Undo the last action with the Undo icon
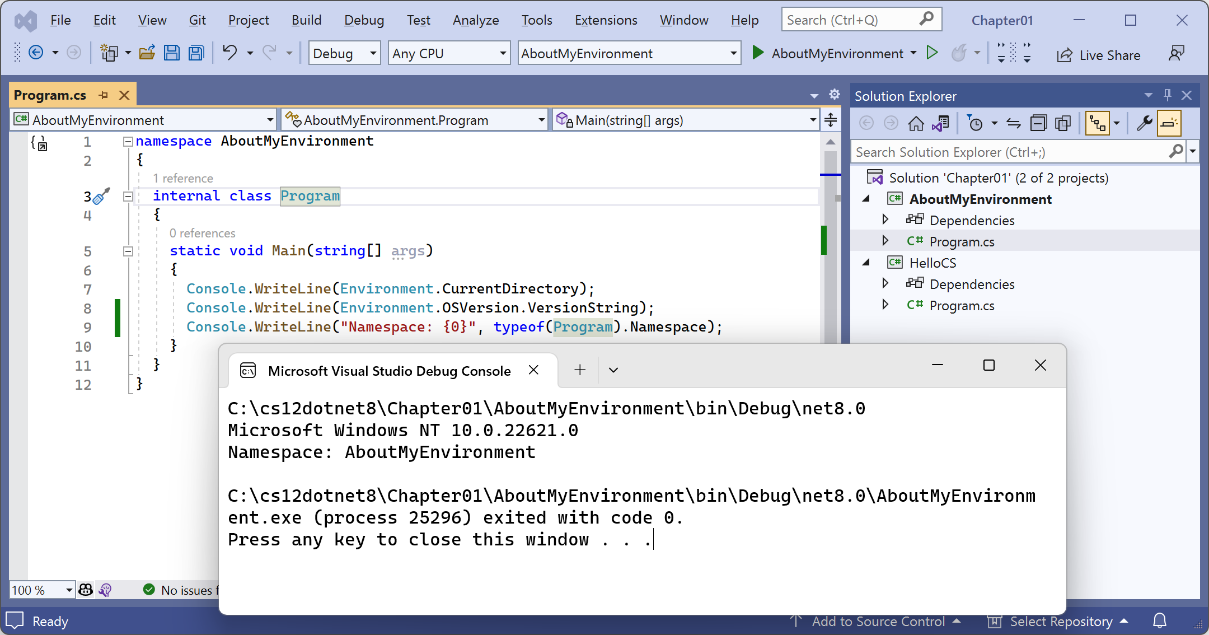Screen dimensions: 1209x635 click(x=230, y=53)
